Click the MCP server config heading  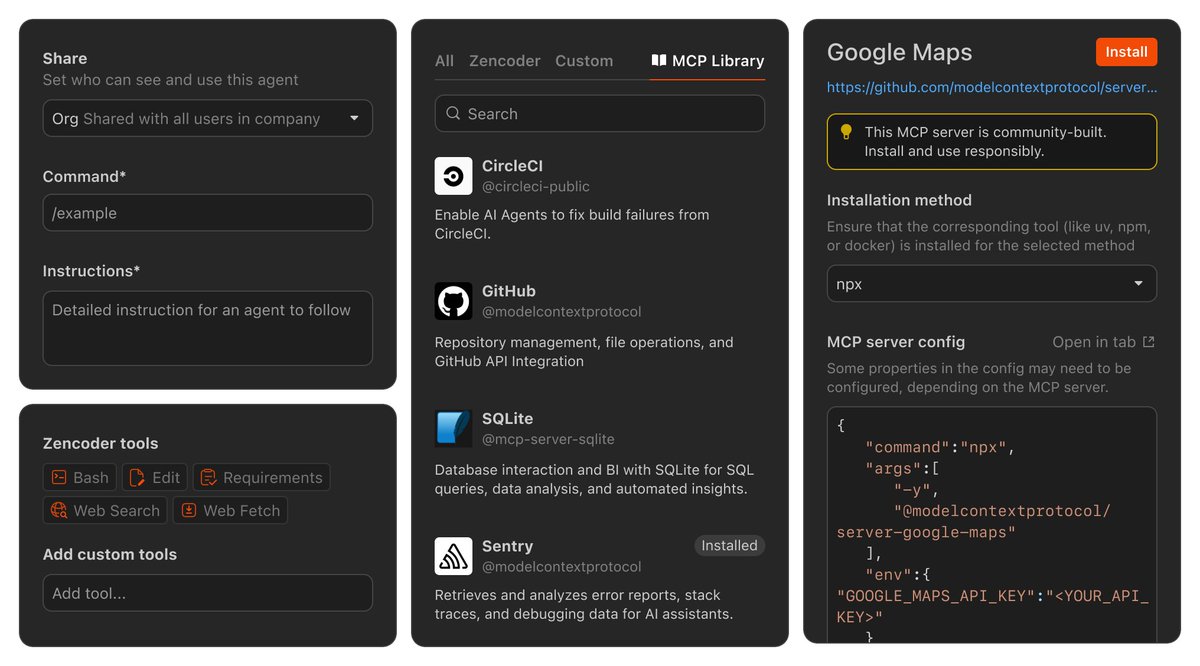coord(896,342)
